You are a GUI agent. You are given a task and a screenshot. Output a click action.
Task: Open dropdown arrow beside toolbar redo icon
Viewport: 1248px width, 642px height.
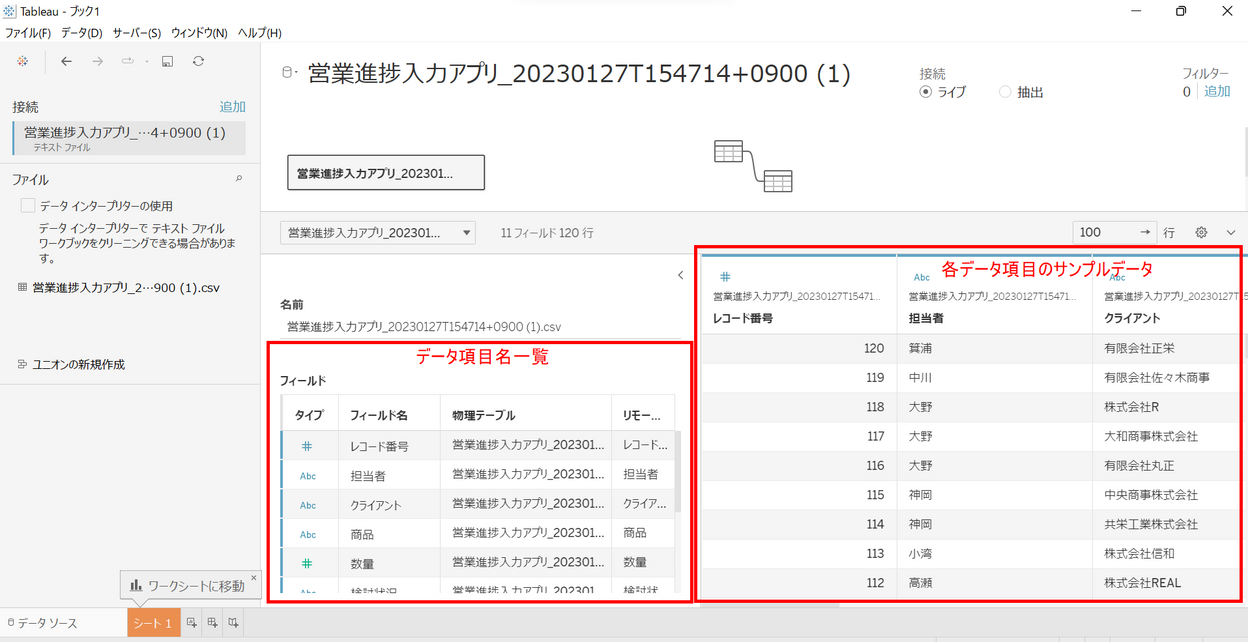(x=146, y=62)
